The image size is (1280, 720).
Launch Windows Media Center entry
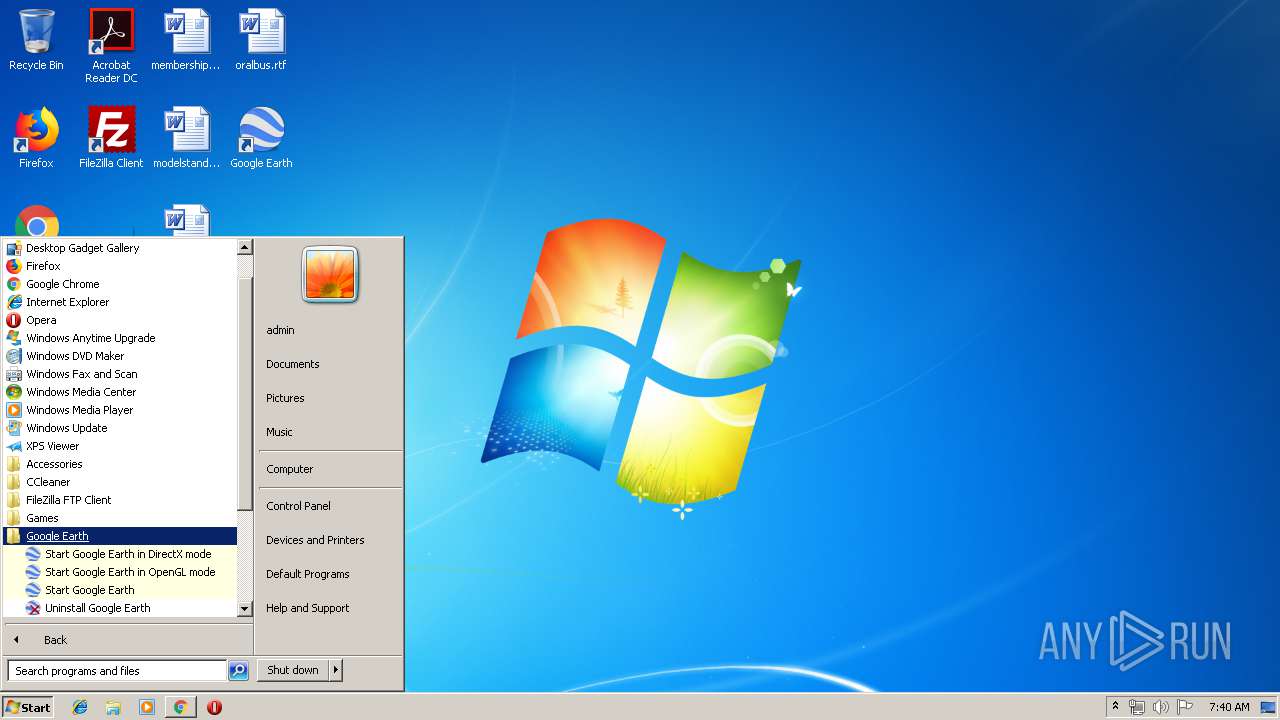[120, 392]
